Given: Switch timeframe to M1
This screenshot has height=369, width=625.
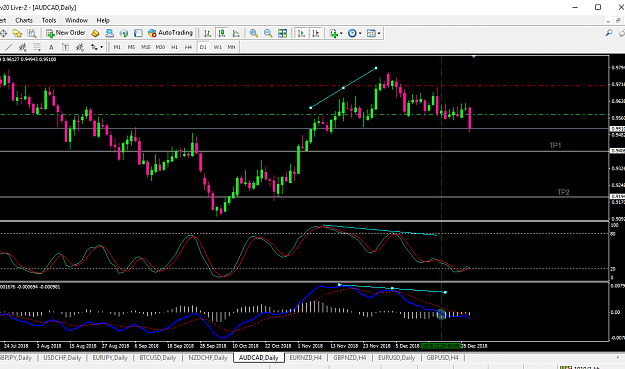Looking at the screenshot, I should pyautogui.click(x=117, y=47).
